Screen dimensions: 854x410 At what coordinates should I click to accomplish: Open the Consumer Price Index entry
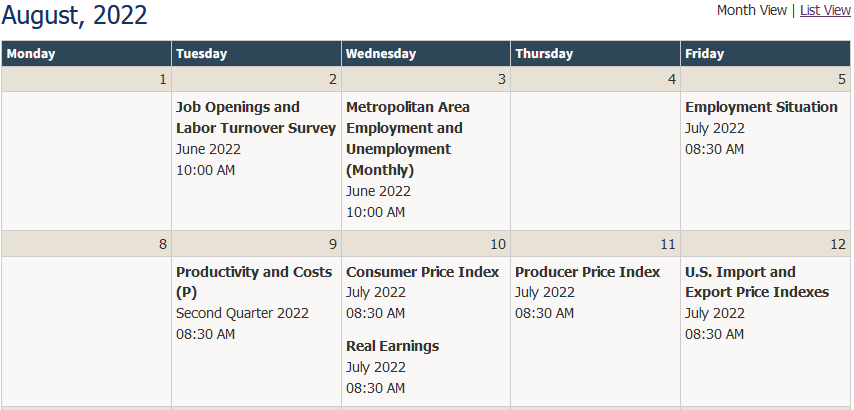[422, 272]
